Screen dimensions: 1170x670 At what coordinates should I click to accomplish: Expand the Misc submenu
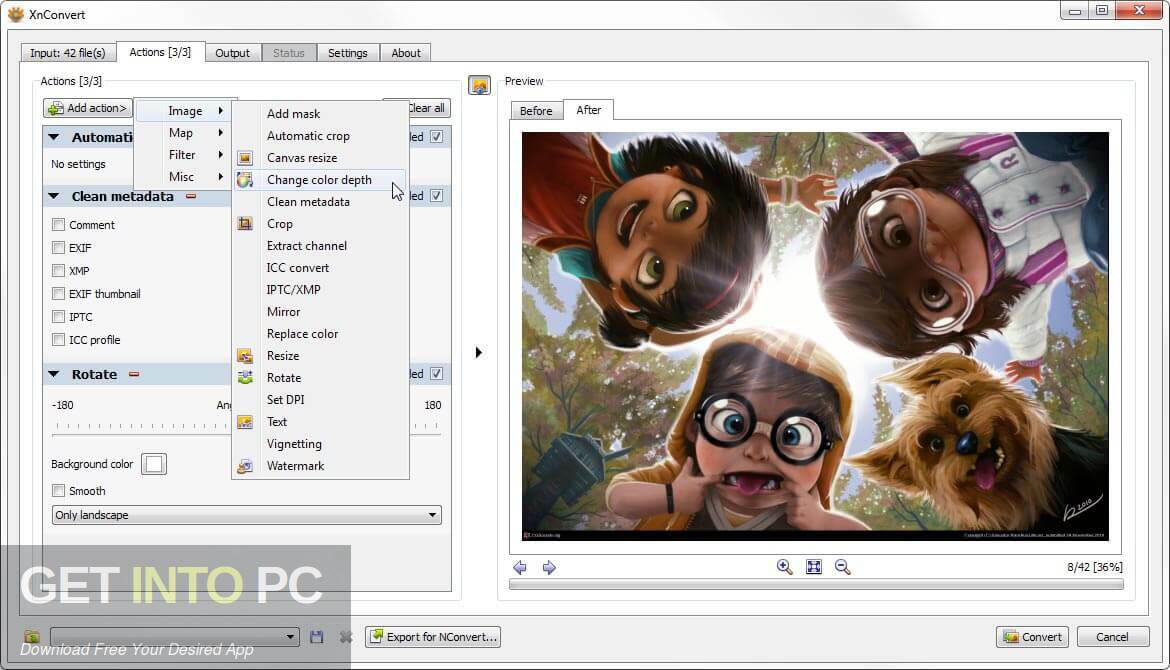click(183, 177)
